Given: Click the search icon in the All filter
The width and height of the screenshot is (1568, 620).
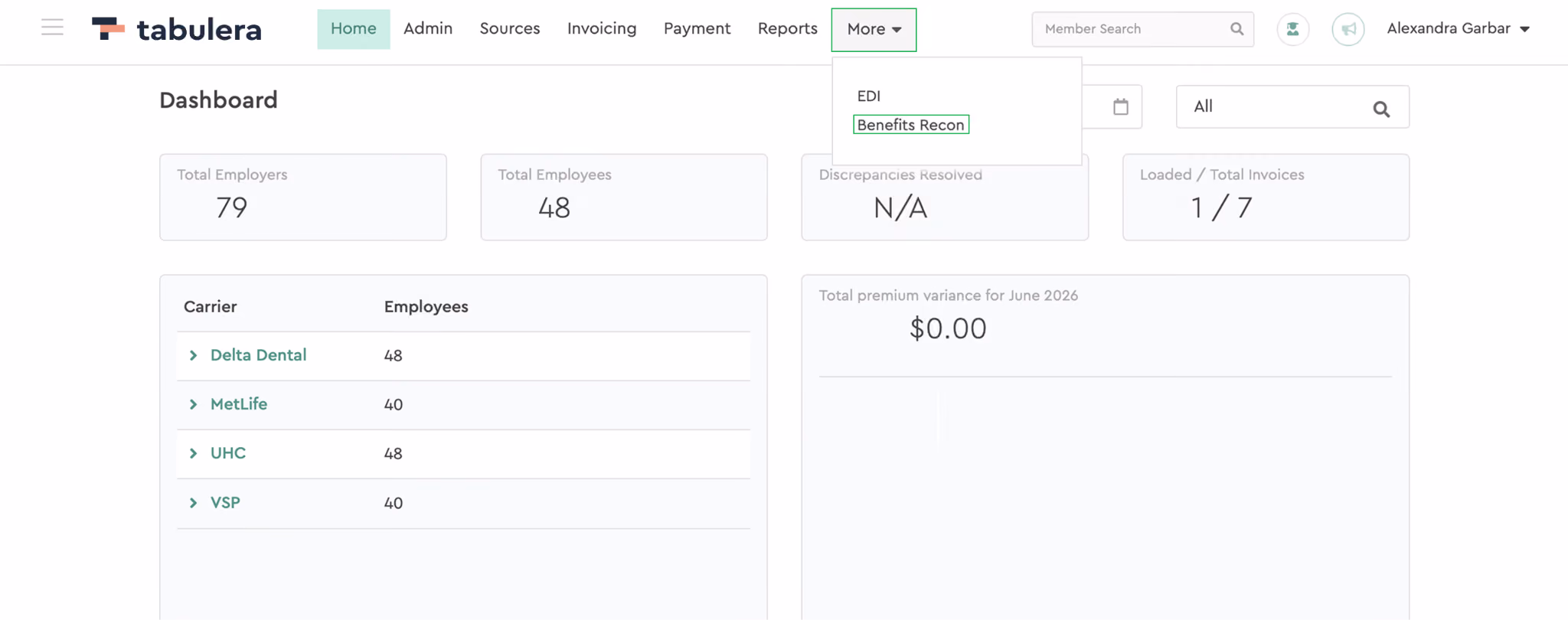Looking at the screenshot, I should coord(1381,109).
